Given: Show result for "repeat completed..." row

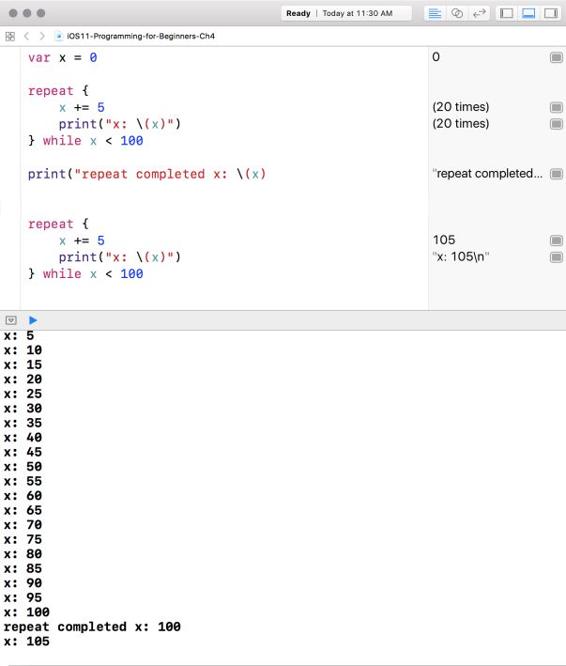Looking at the screenshot, I should [556, 174].
